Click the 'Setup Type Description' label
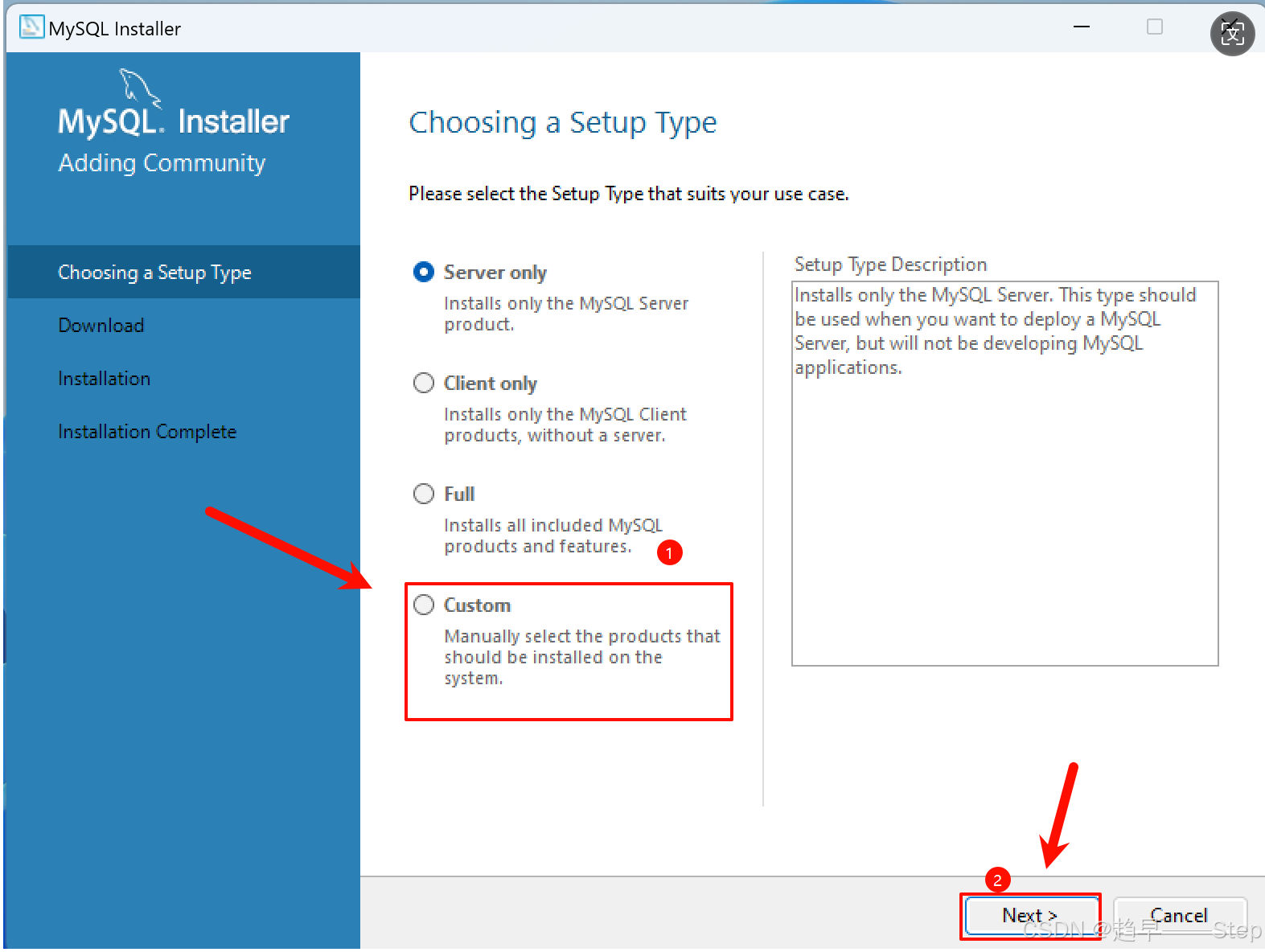Viewport: 1265px width, 952px height. pos(890,265)
